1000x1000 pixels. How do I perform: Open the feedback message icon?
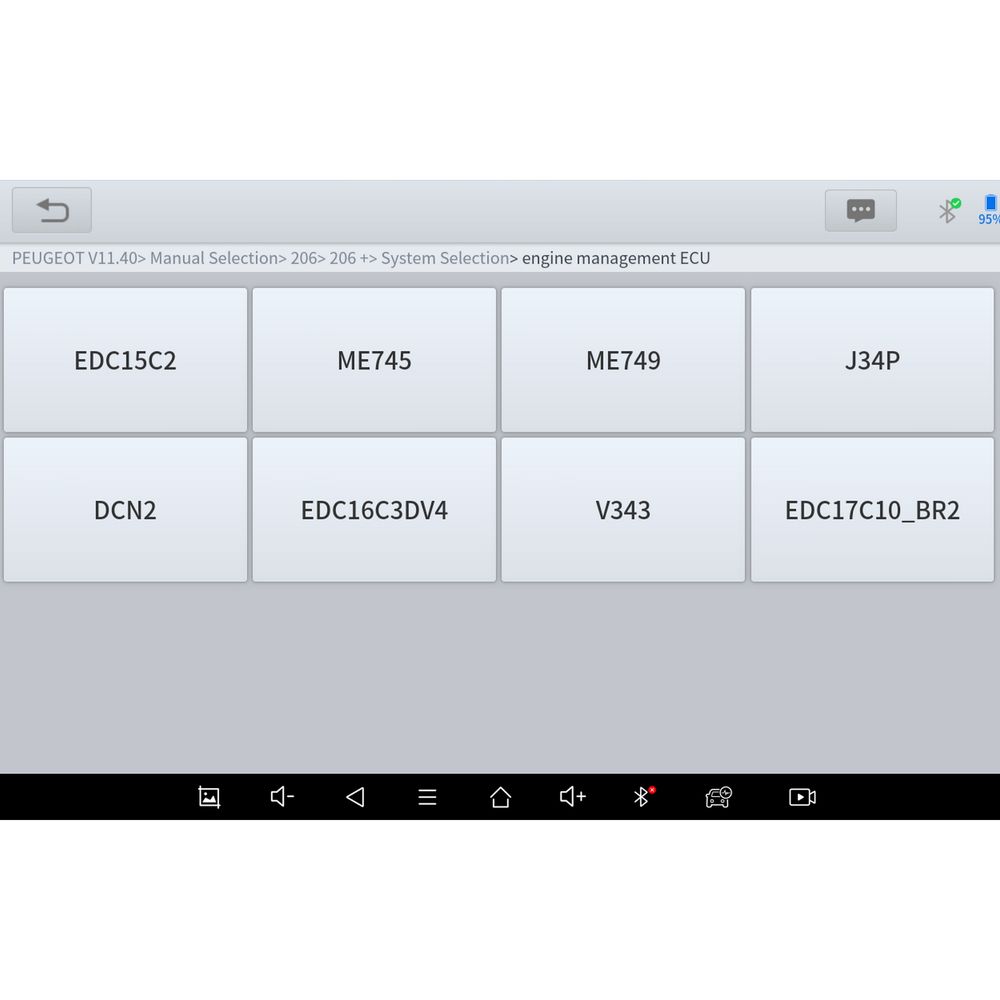(x=860, y=211)
